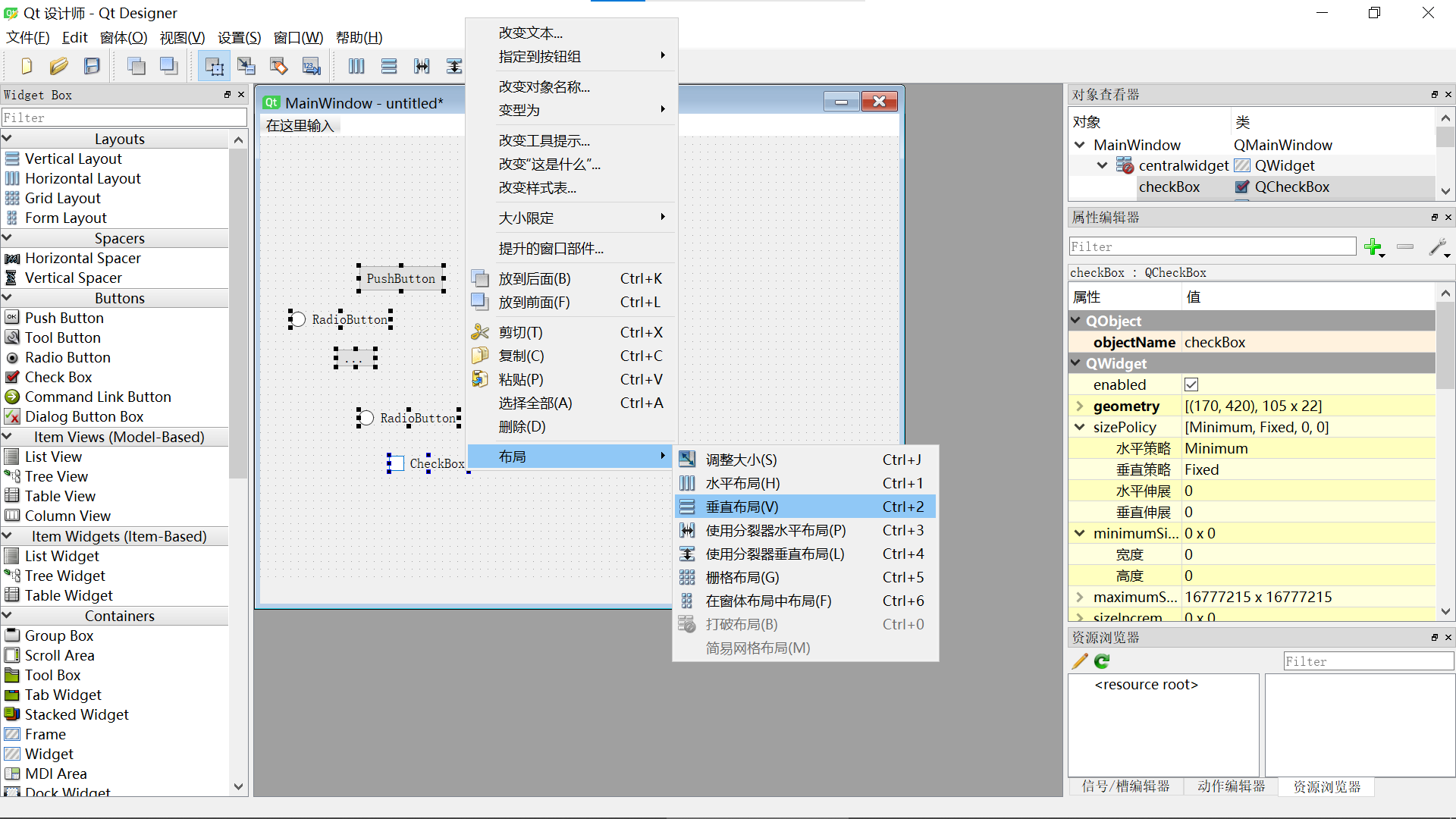Click the pencil edit icon in resource browser
Image resolution: width=1456 pixels, height=819 pixels.
(x=1078, y=661)
